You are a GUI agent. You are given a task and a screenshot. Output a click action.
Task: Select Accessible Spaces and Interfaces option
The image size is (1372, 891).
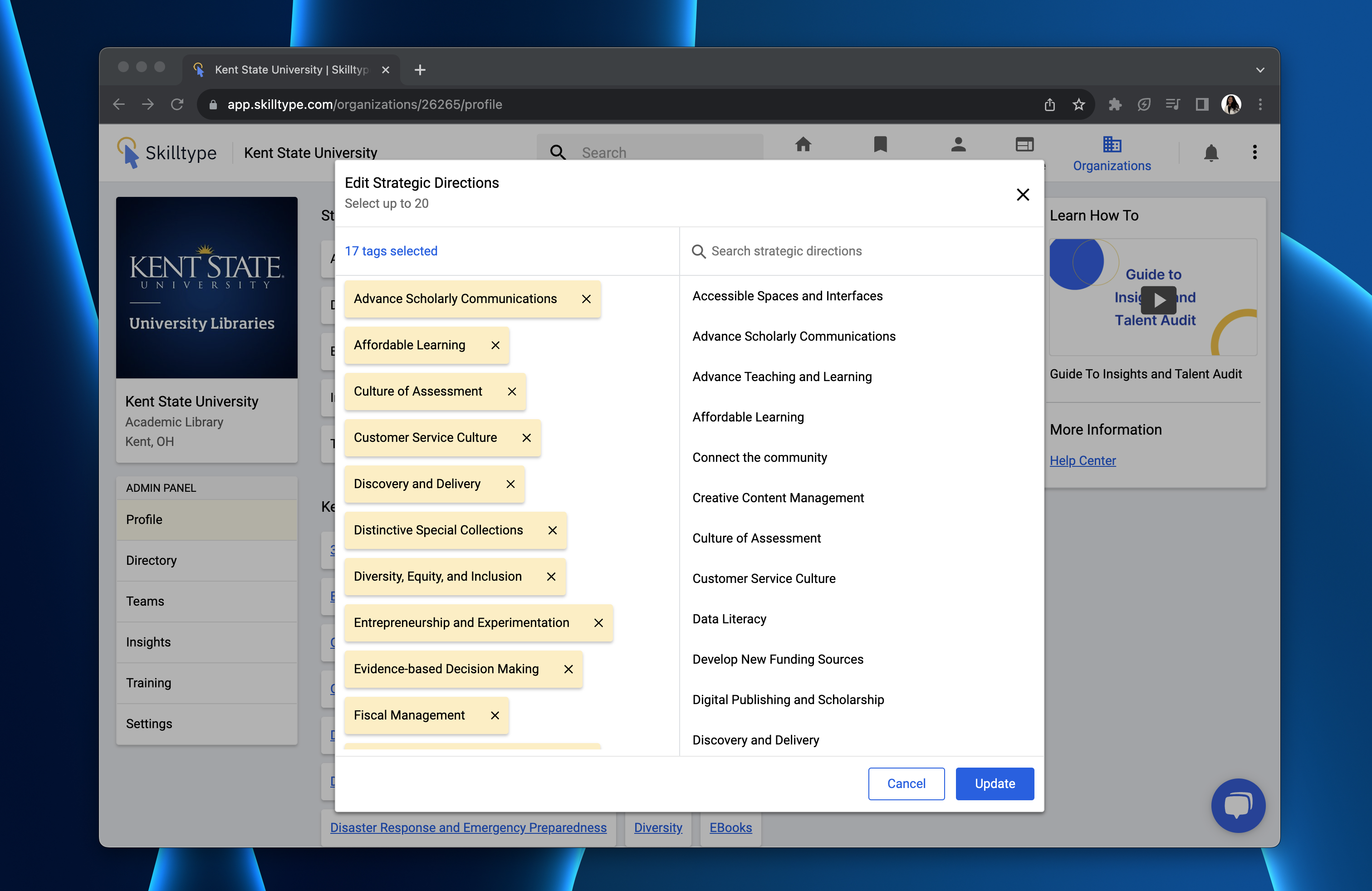coord(787,296)
